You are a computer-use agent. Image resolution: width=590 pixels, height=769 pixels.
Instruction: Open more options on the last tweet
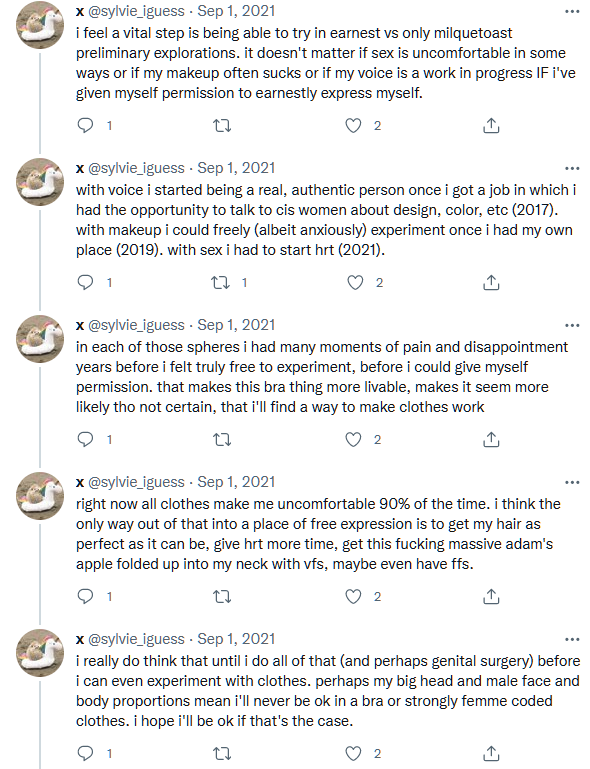(572, 639)
